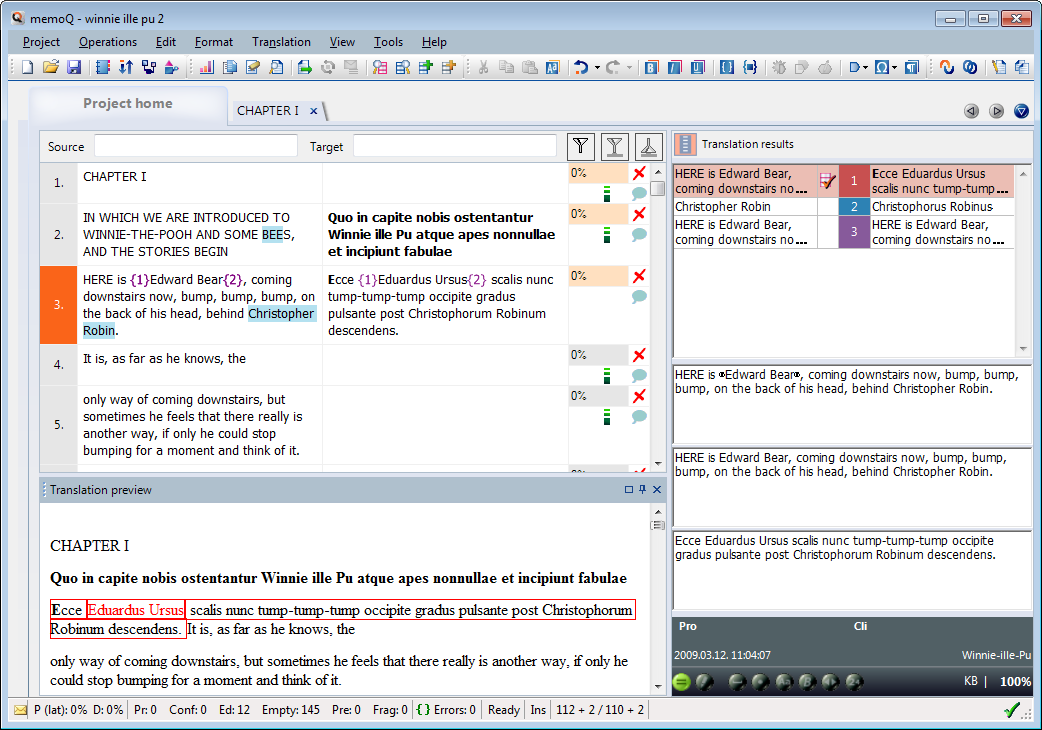Click the Source filter input field

[x=195, y=146]
